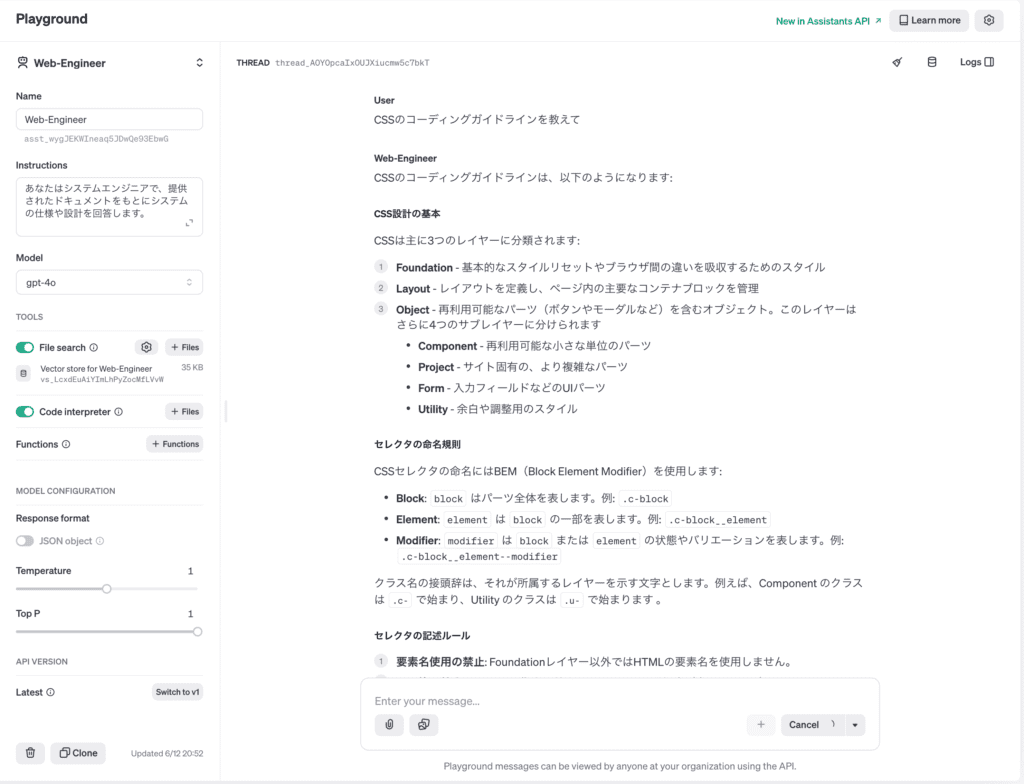Turn off Code interpreter toggle
The height and width of the screenshot is (784, 1024).
[25, 411]
